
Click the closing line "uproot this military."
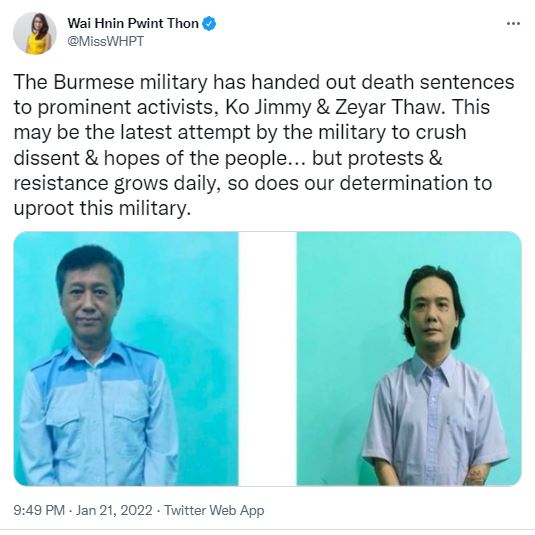tap(102, 208)
